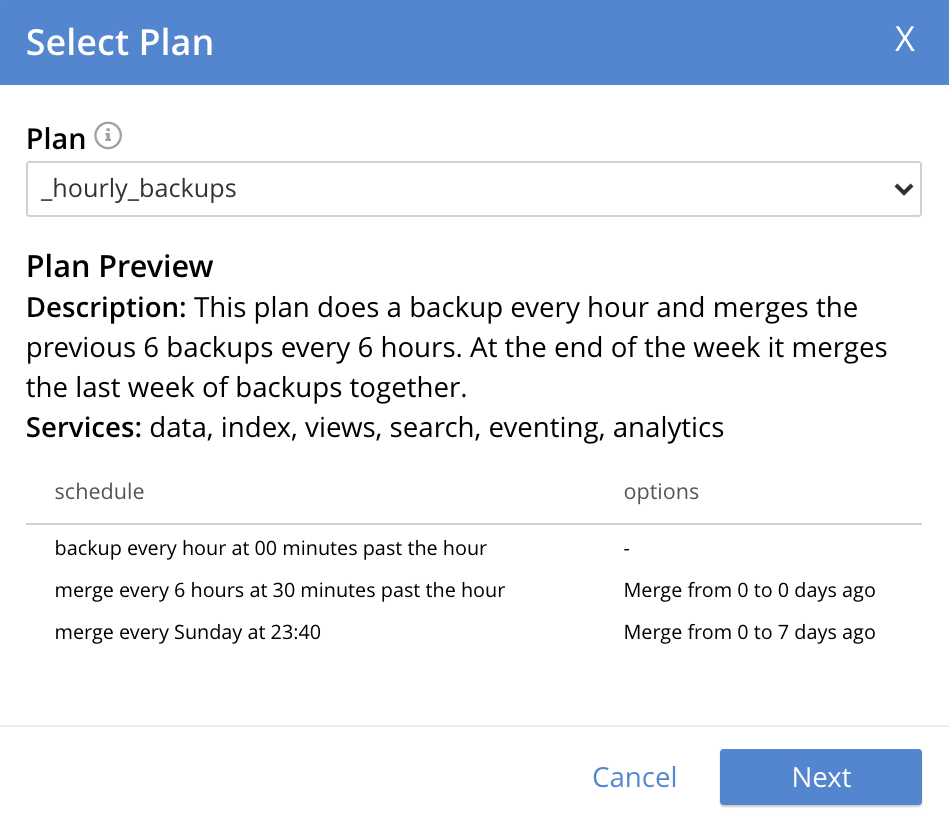Screen dimensions: 949x825
Task: Click the hourly backup schedule row
Action: click(x=269, y=548)
